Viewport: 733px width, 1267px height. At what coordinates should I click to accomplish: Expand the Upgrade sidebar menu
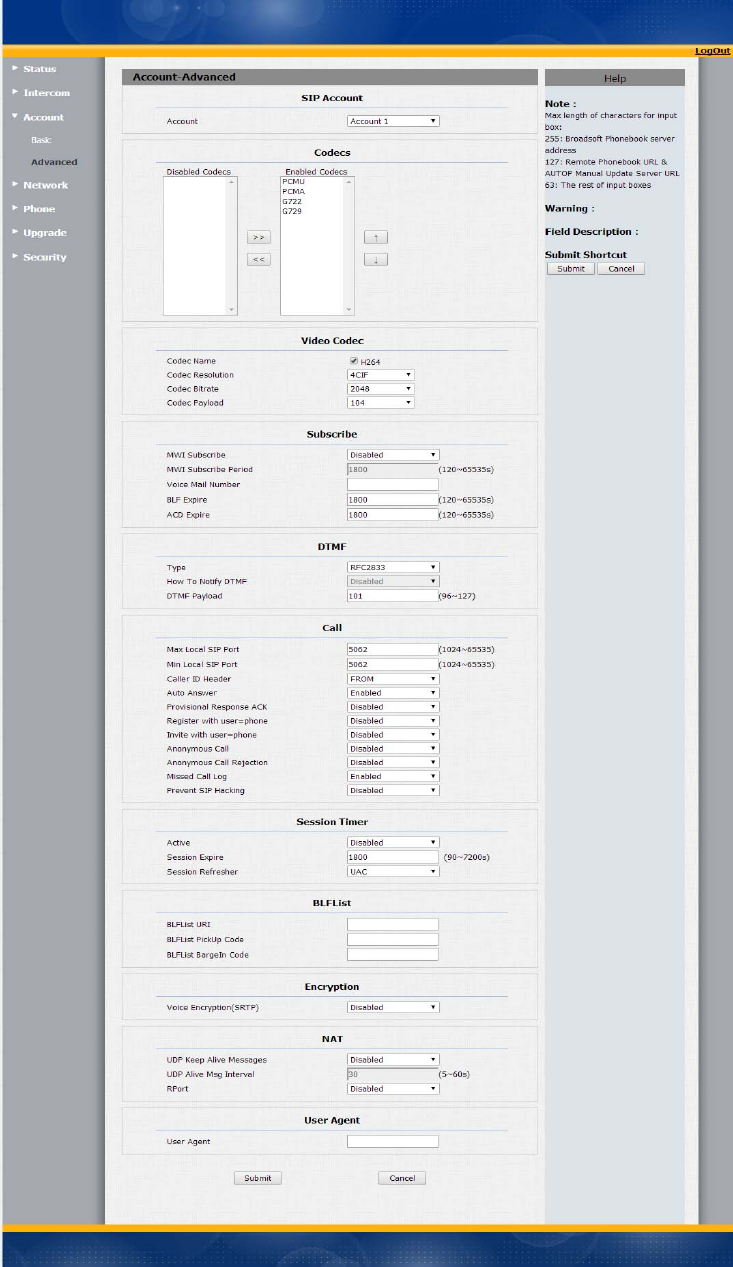45,233
